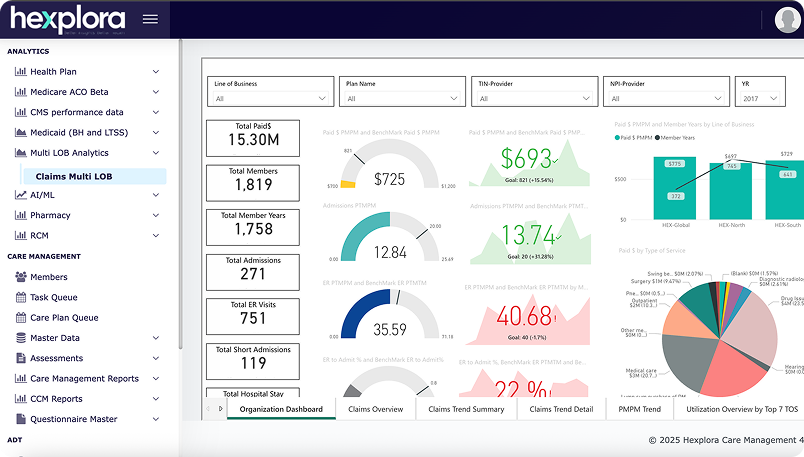Click the Total Admissions card
Image resolution: width=804 pixels, height=457 pixels.
click(x=253, y=267)
